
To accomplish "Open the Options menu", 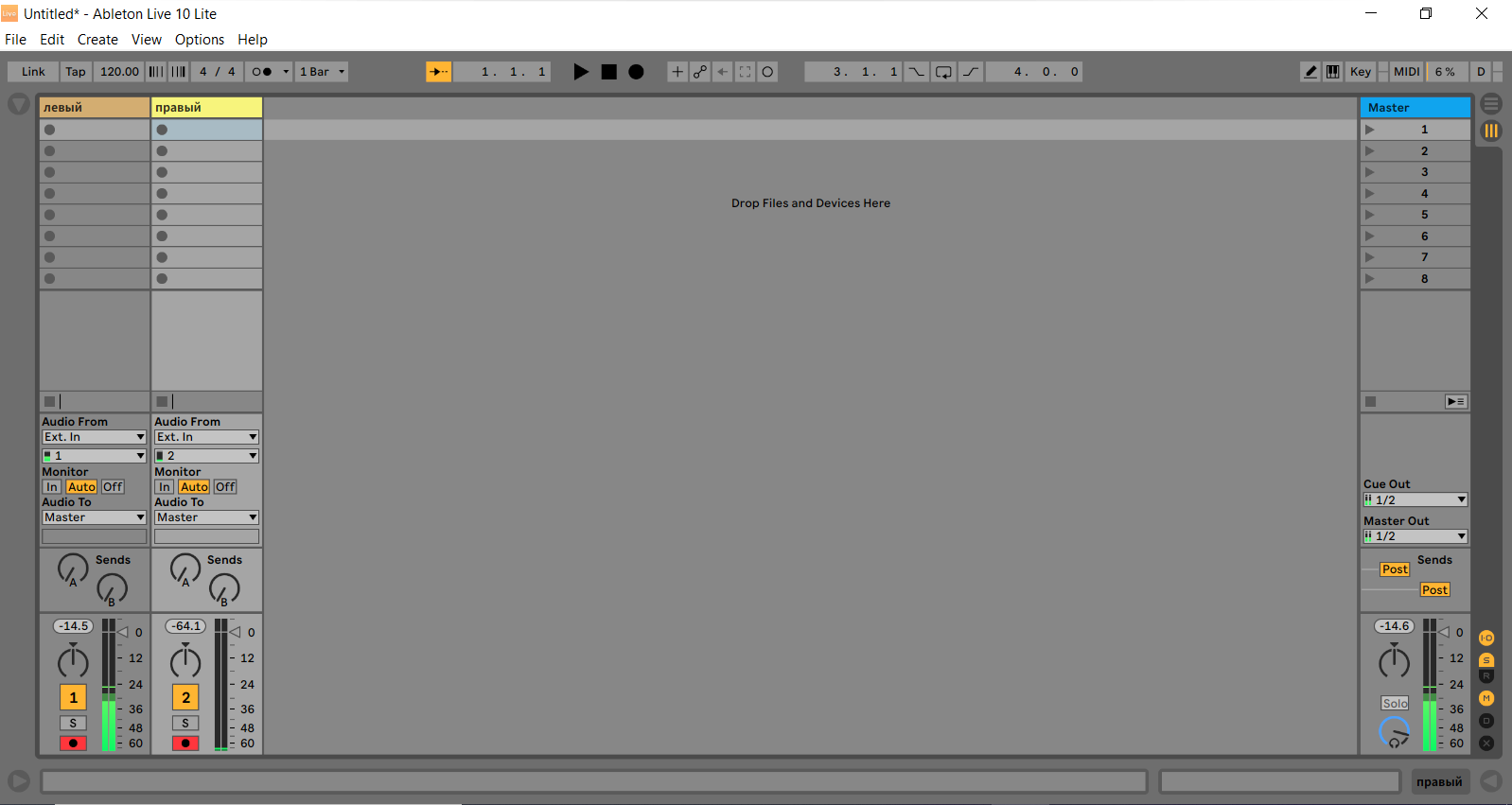I will (x=200, y=40).
